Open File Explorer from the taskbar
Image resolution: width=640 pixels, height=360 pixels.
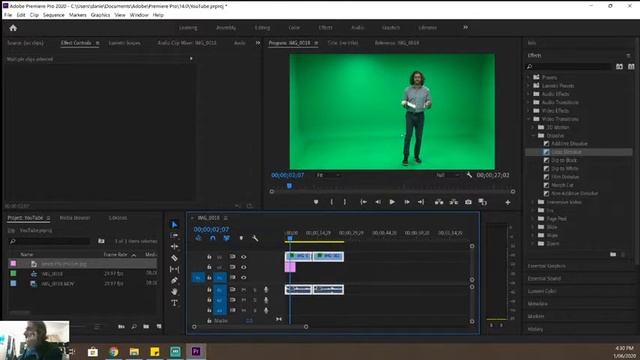tap(134, 351)
